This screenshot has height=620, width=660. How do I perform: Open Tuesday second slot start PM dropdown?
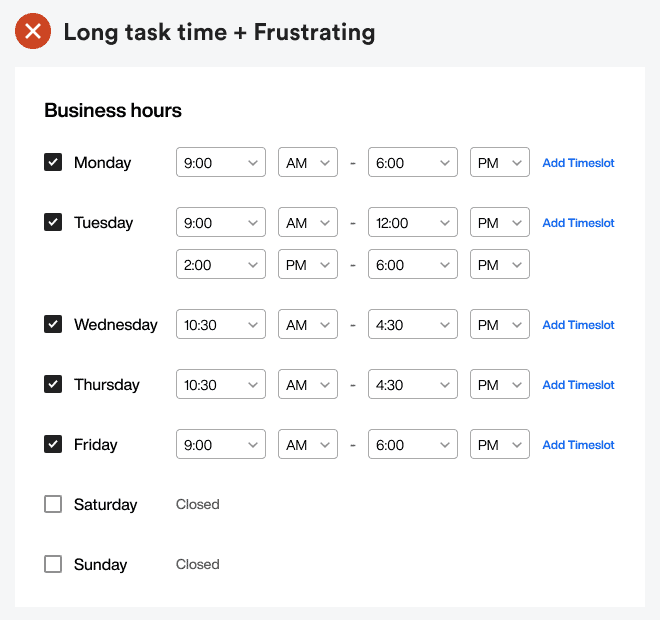308,265
